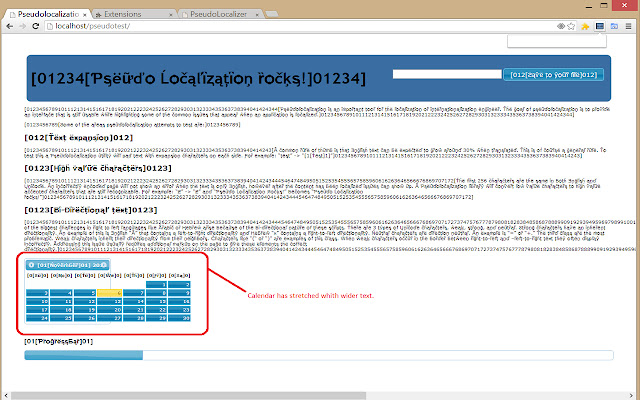Click the page info icon in address bar
The width and height of the screenshot is (640, 400).
pos(50,26)
